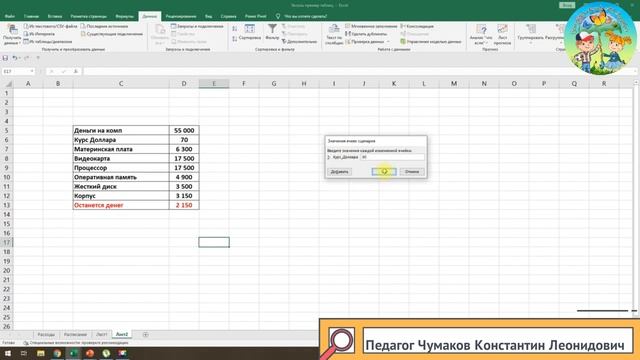The height and width of the screenshot is (360, 640).
Task: Remove duplicates (Удалить дубликаты)
Action: click(x=367, y=34)
